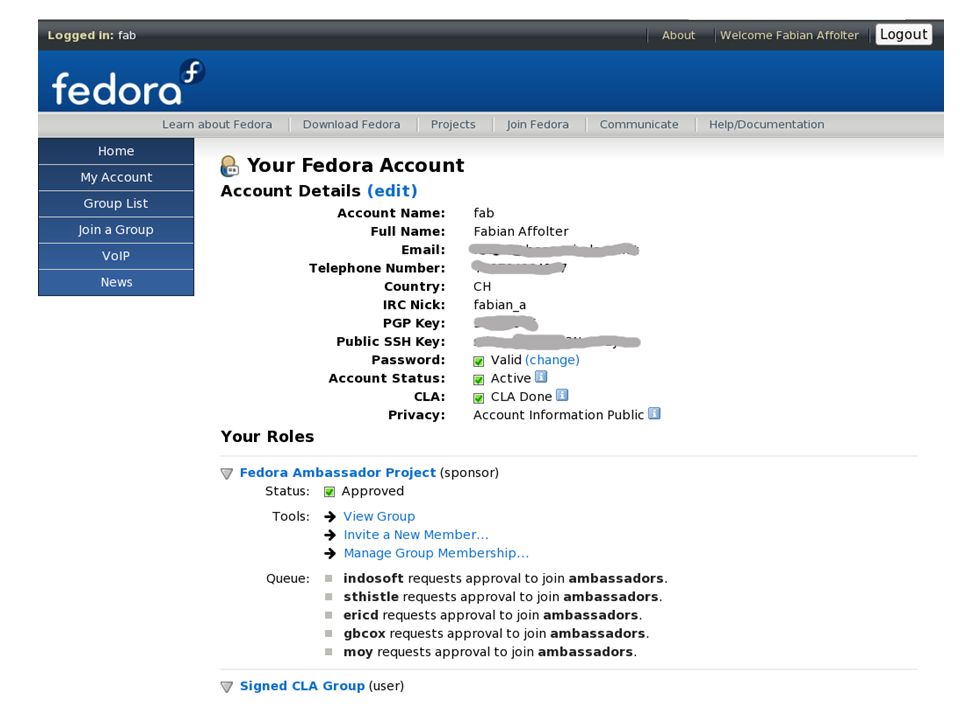Click the edit link for Account Details

tap(392, 191)
